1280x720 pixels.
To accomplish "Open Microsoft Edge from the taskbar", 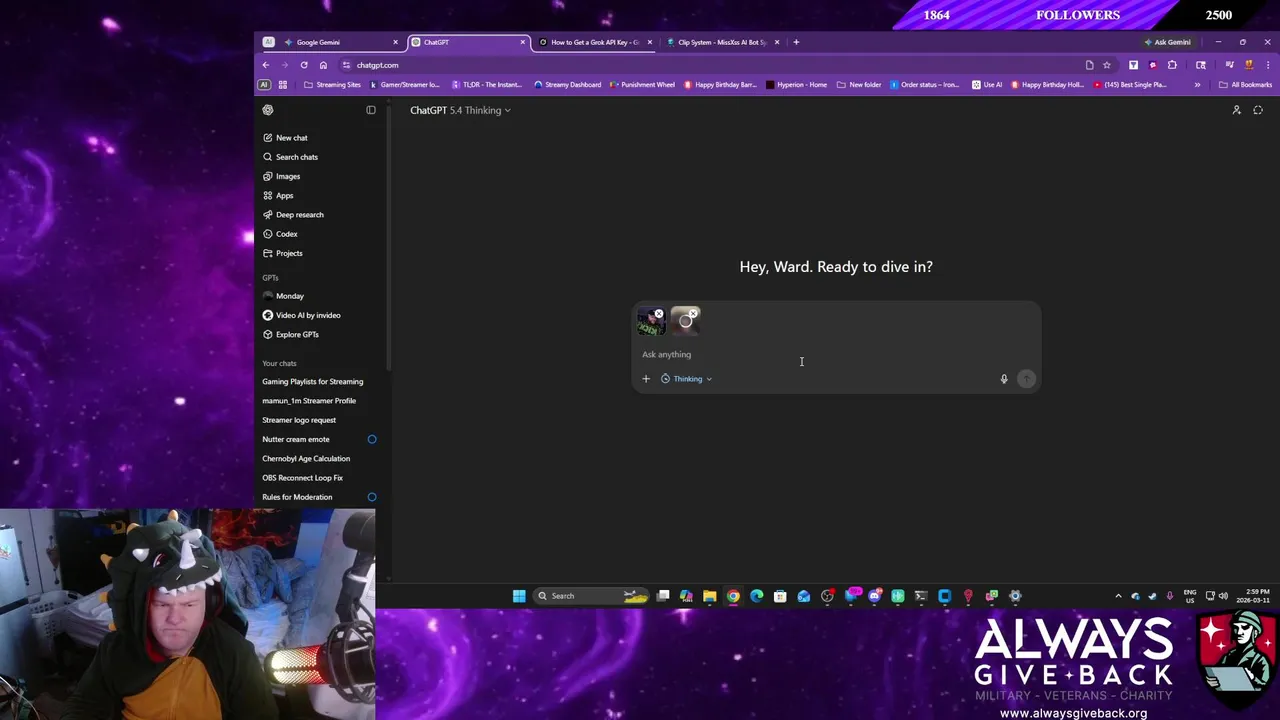I will (x=756, y=596).
